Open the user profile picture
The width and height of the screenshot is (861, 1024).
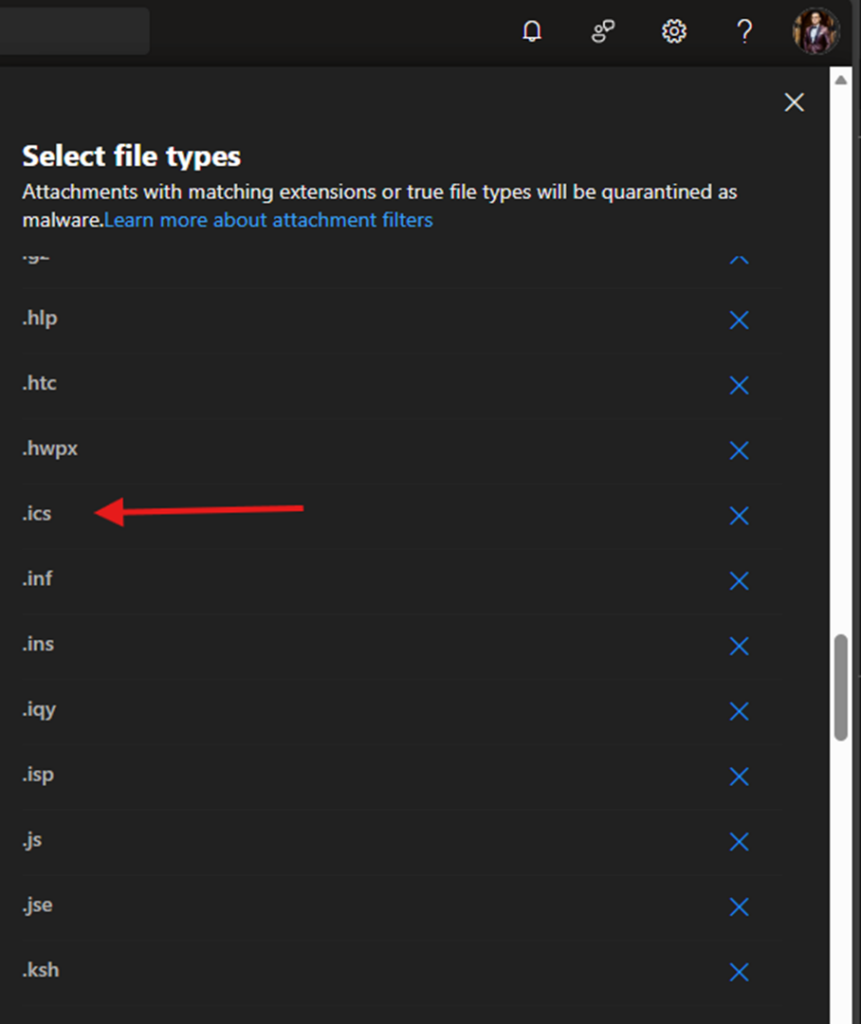pos(815,31)
